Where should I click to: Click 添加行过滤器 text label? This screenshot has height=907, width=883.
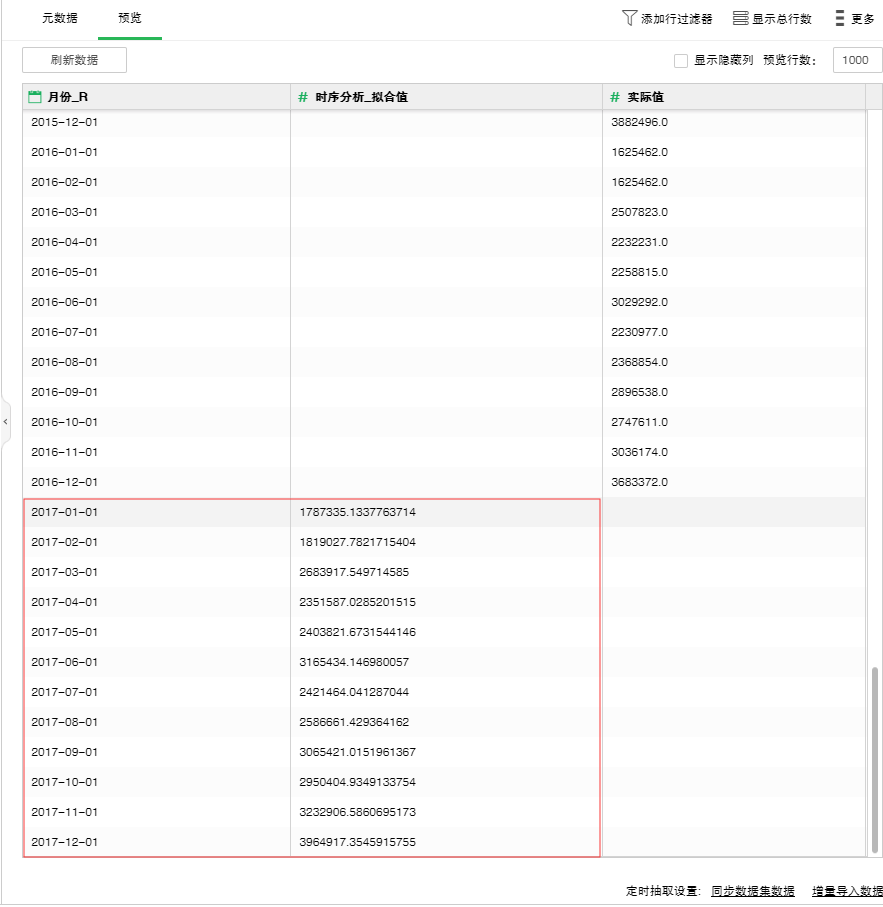676,18
